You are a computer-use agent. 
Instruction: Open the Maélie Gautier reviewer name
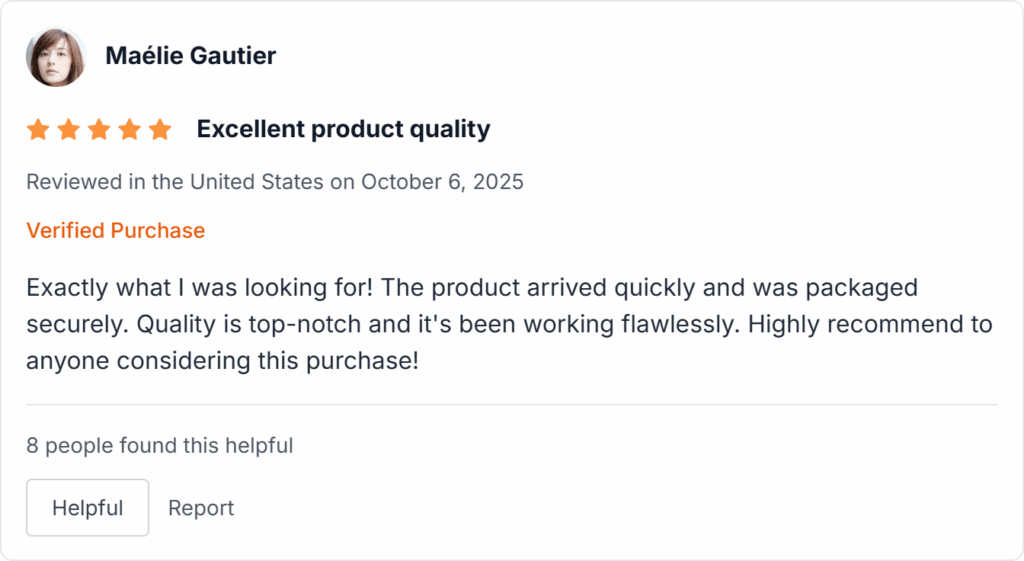(190, 56)
